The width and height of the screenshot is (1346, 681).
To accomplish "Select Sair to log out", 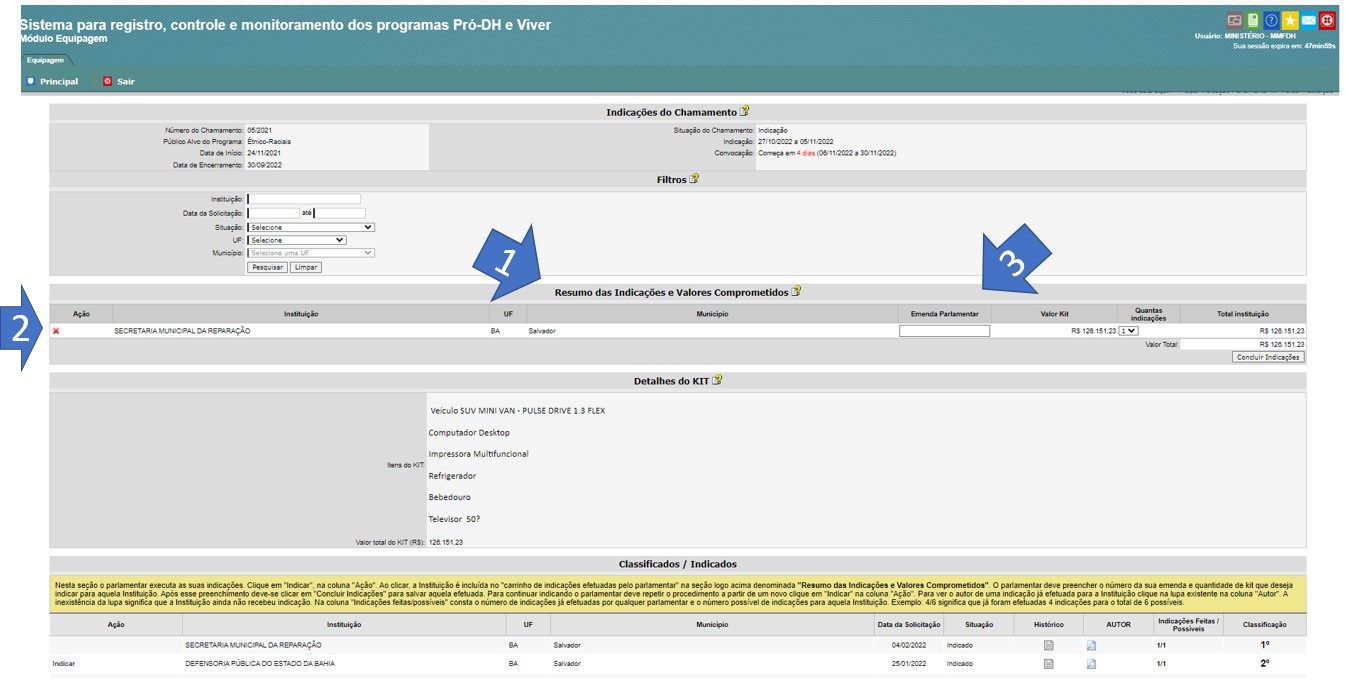I will [125, 81].
